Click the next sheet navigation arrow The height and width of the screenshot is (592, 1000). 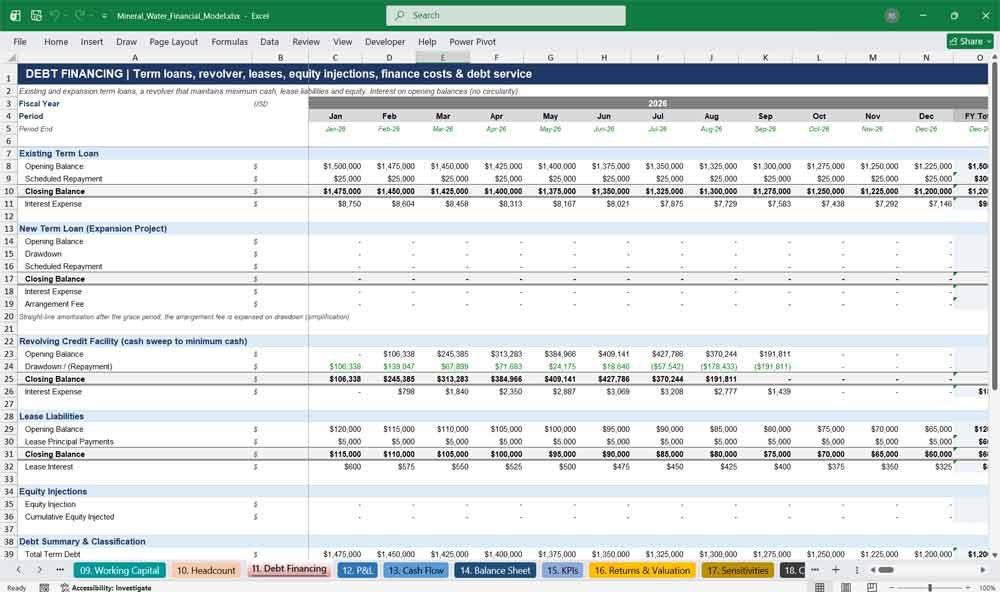click(x=40, y=570)
